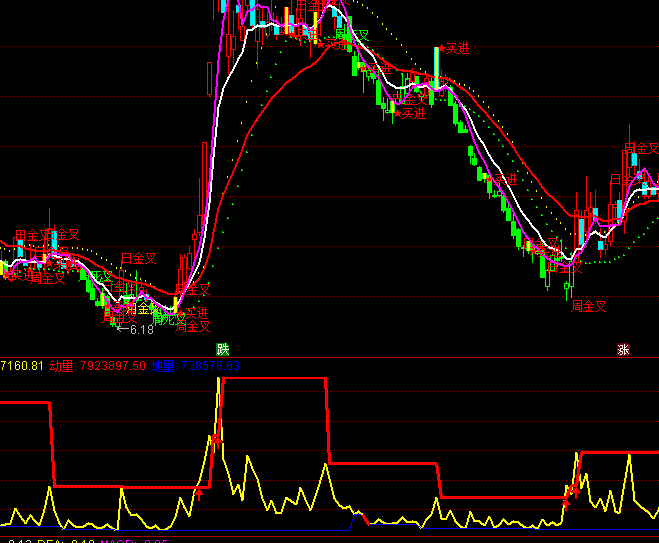The image size is (659, 543).
Task: Click the 7160.81 value in the indicator header
Action: tap(22, 365)
